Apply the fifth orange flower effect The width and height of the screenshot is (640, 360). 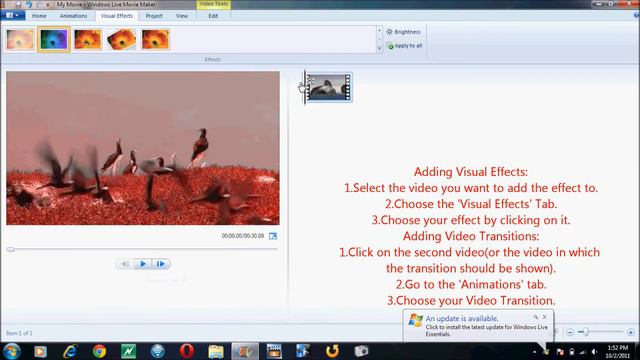pos(156,40)
